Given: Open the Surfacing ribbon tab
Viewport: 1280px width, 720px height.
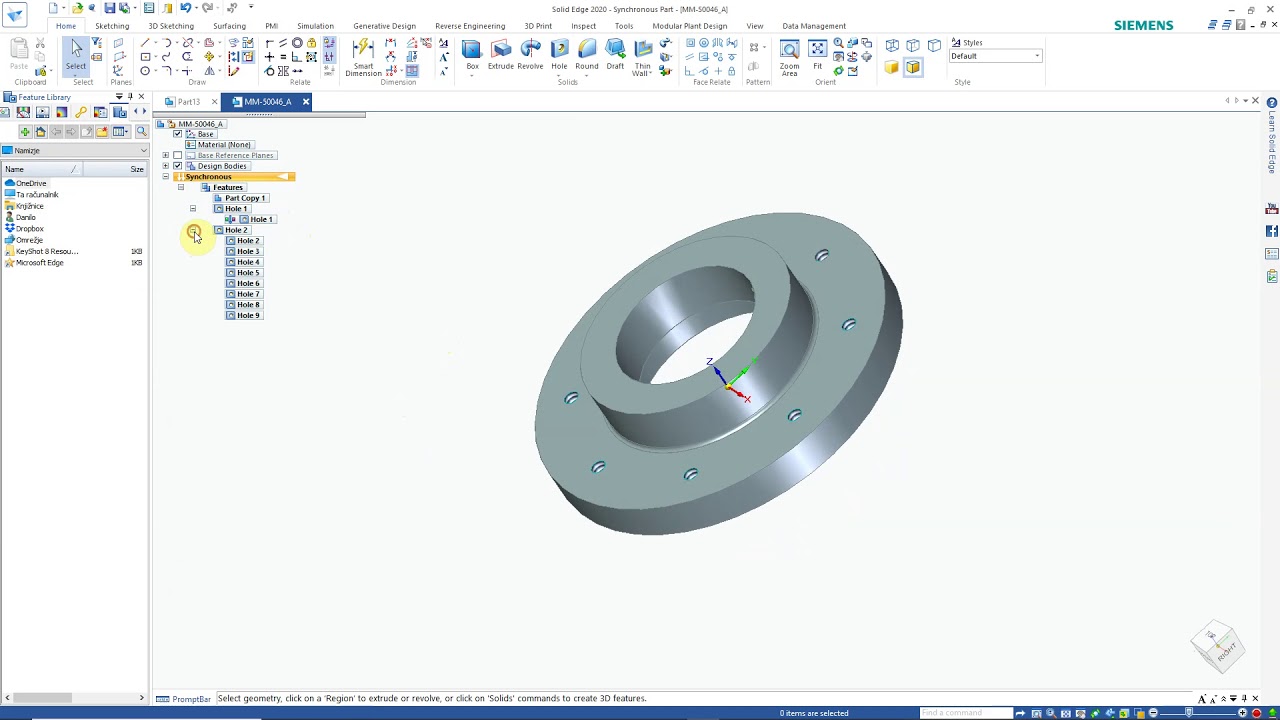Looking at the screenshot, I should click(x=229, y=26).
